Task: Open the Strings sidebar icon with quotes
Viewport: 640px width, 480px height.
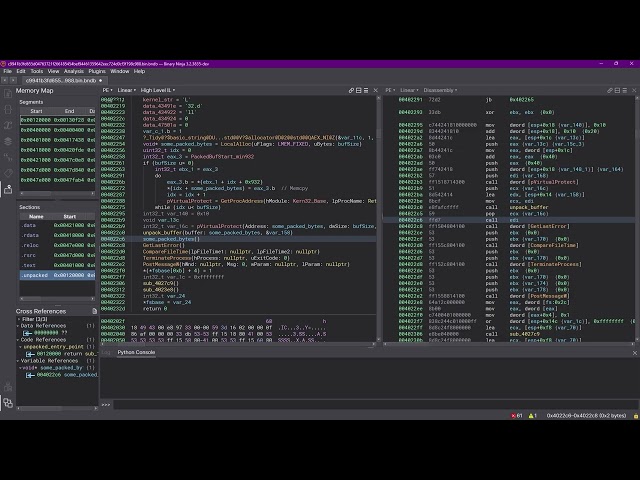Action: click(x=8, y=157)
